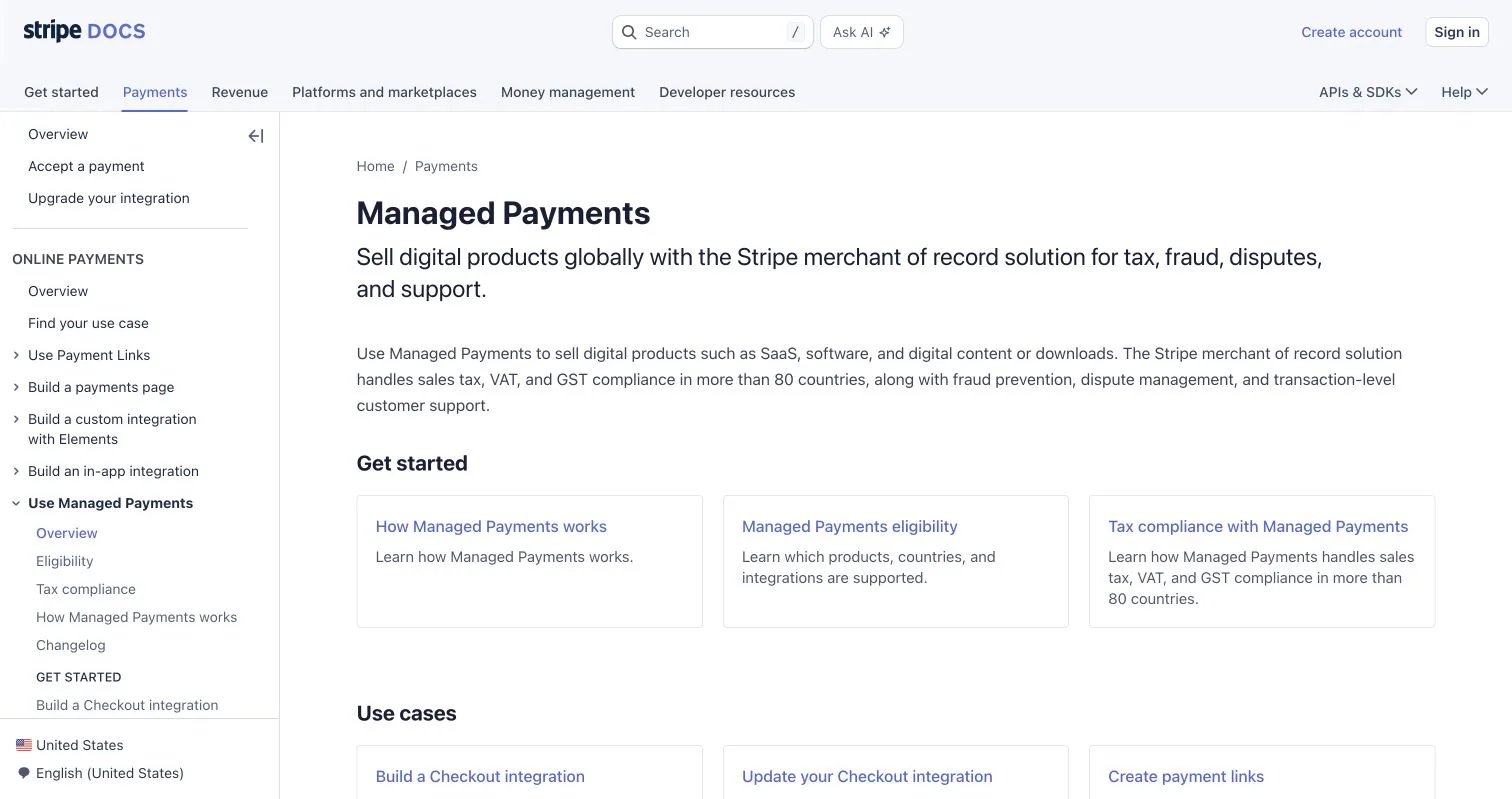Open Changelog in the sidebar

[71, 645]
